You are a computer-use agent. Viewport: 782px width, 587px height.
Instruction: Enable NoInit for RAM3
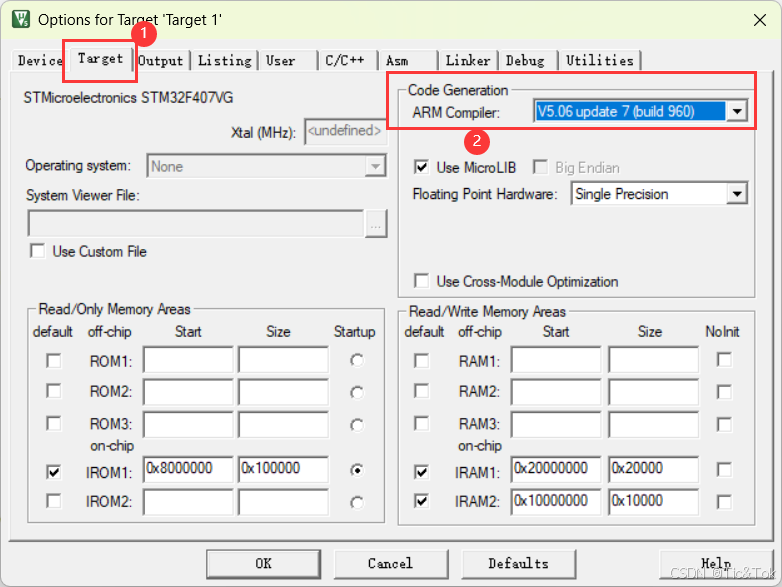click(x=724, y=424)
